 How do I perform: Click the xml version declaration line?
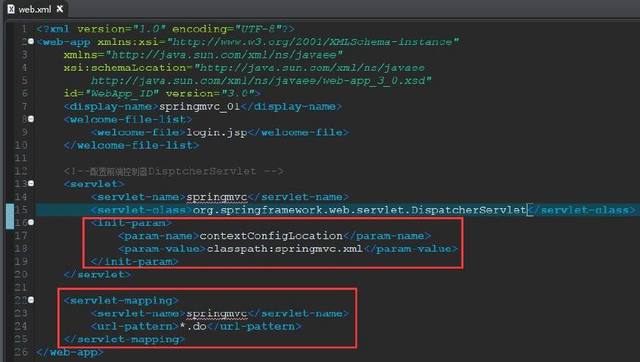tap(165, 29)
